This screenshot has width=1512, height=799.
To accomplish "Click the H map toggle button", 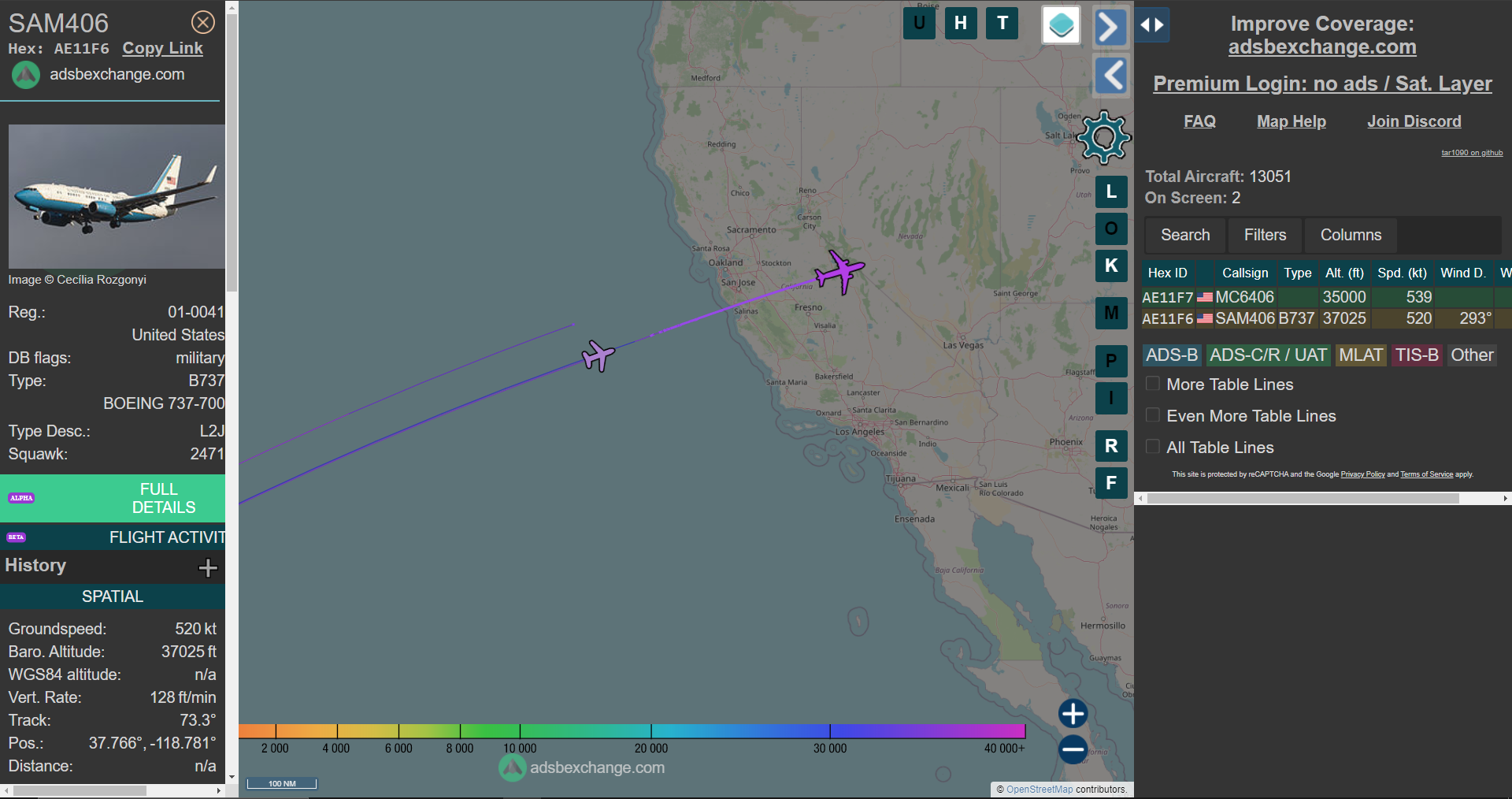I will coord(961,23).
